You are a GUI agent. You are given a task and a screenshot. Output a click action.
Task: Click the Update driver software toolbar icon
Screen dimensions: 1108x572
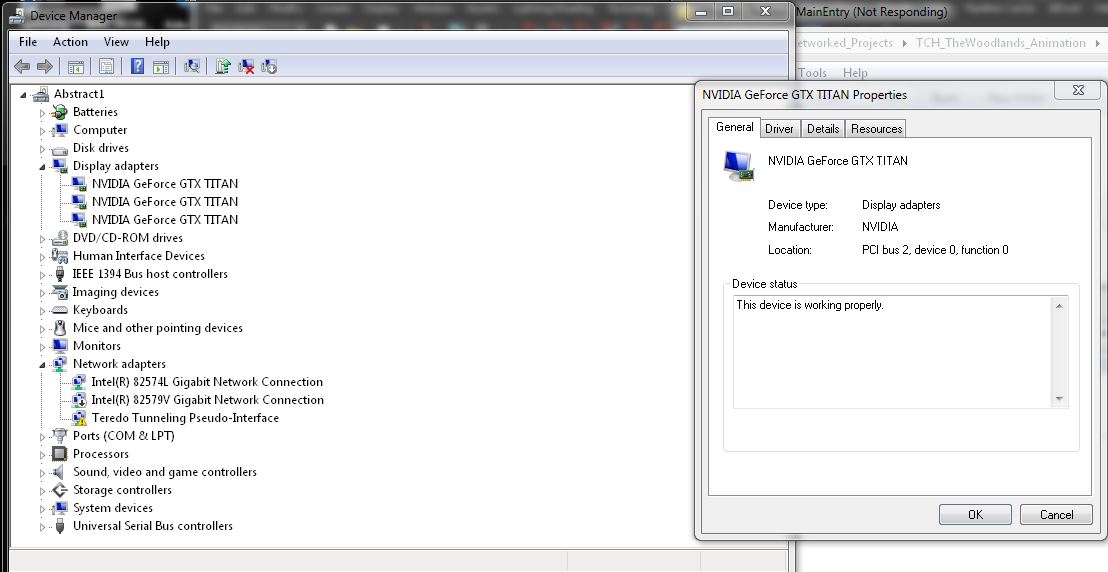pos(223,66)
